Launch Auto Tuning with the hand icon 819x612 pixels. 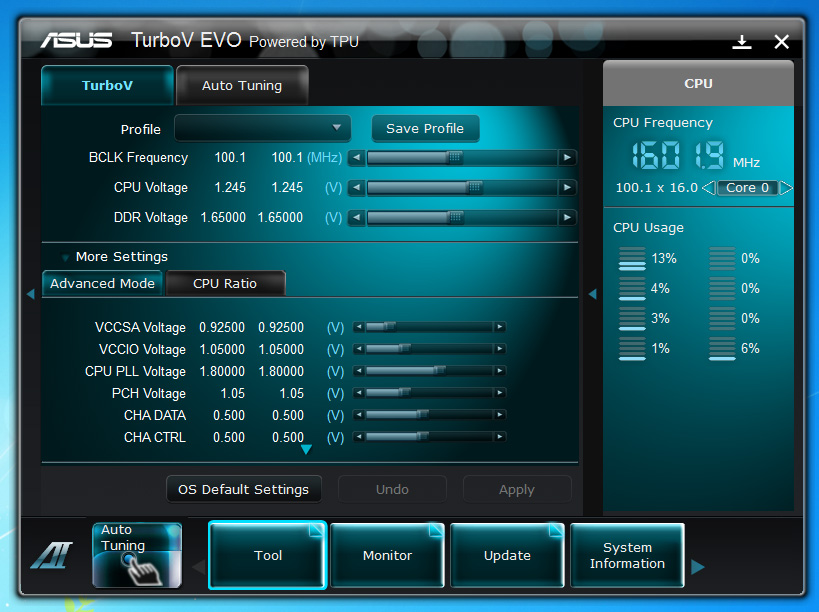[x=137, y=555]
